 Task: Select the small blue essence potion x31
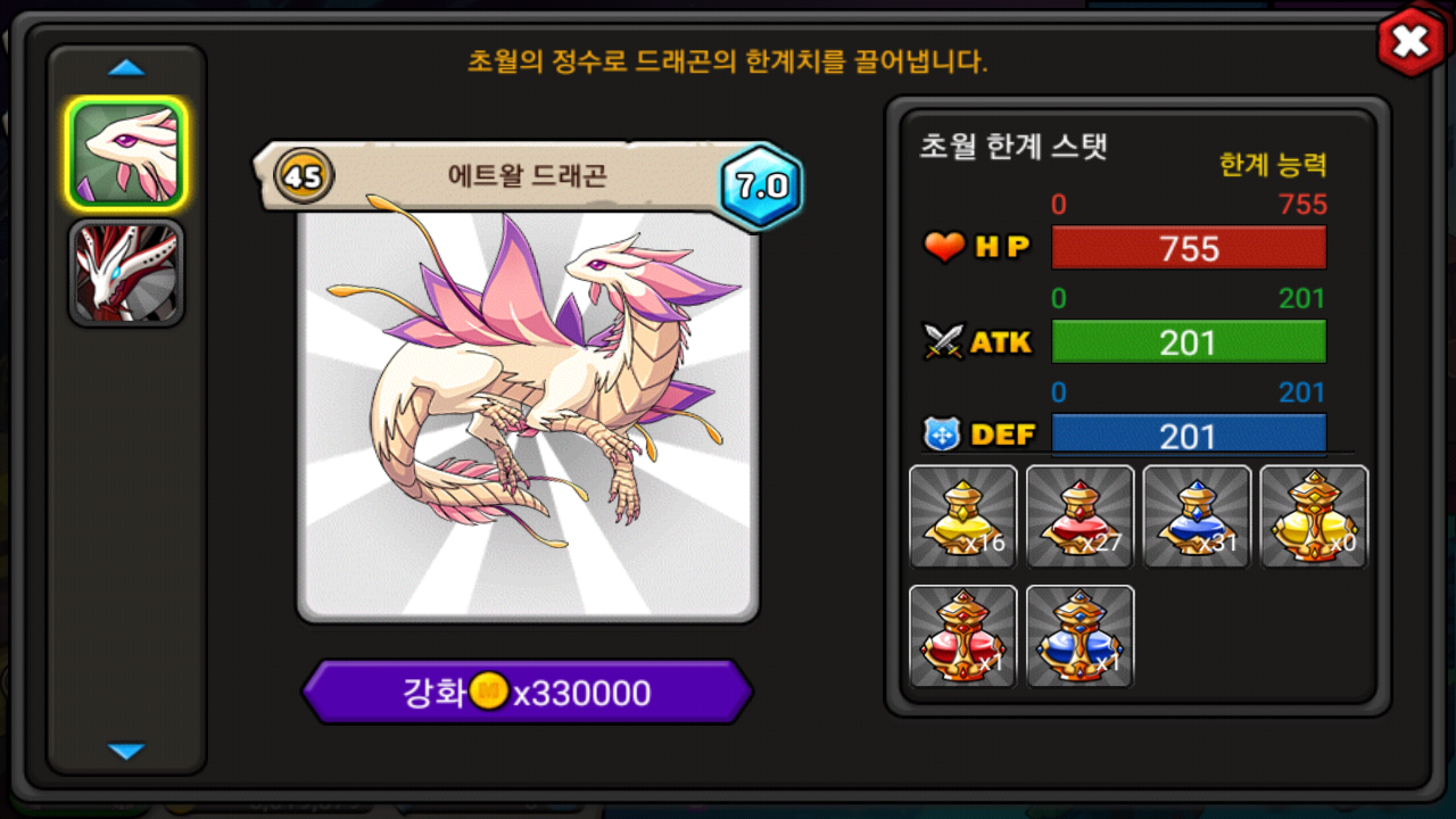1197,516
